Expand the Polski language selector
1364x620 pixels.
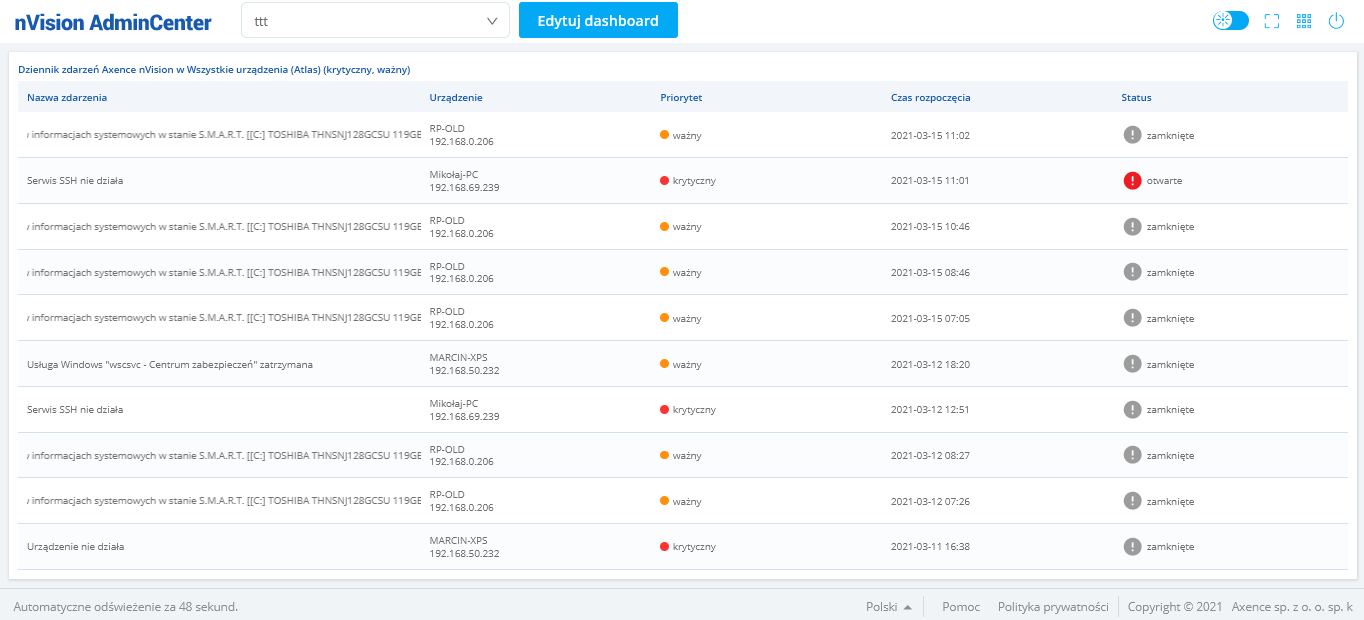click(888, 607)
